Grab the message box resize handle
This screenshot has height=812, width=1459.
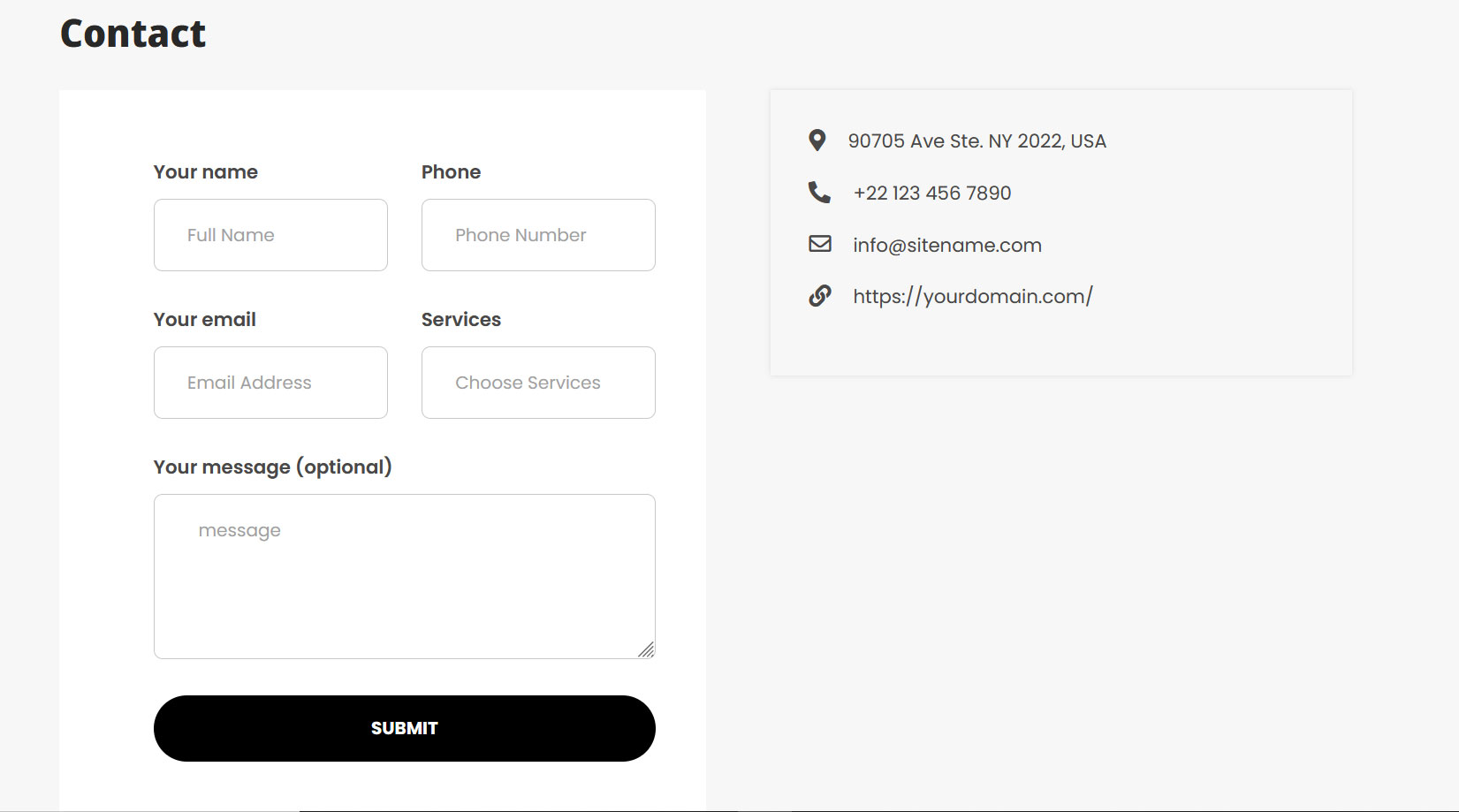click(x=646, y=649)
